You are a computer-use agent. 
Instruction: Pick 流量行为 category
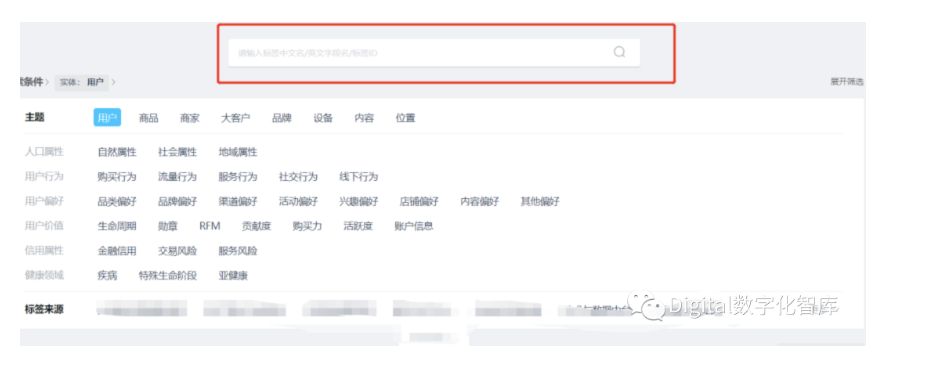click(x=177, y=177)
